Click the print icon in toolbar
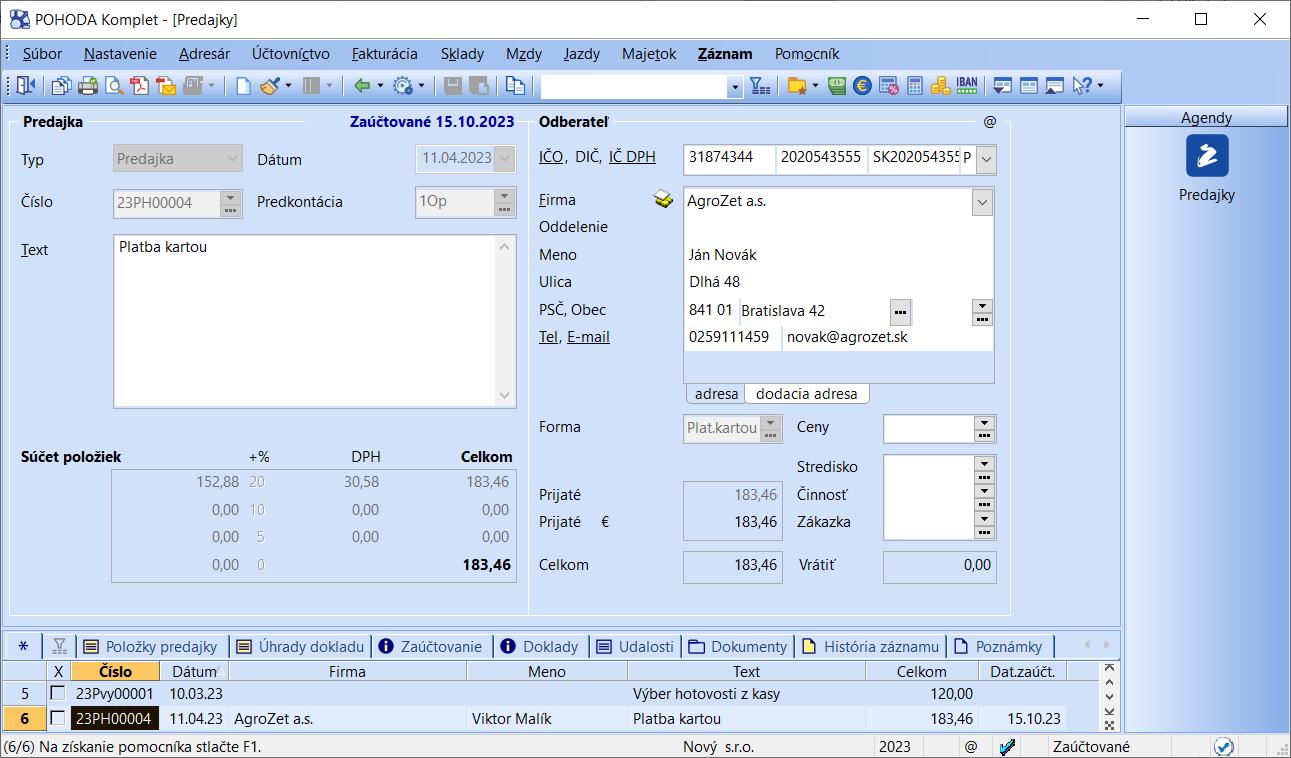The width and height of the screenshot is (1291, 758). click(x=88, y=86)
